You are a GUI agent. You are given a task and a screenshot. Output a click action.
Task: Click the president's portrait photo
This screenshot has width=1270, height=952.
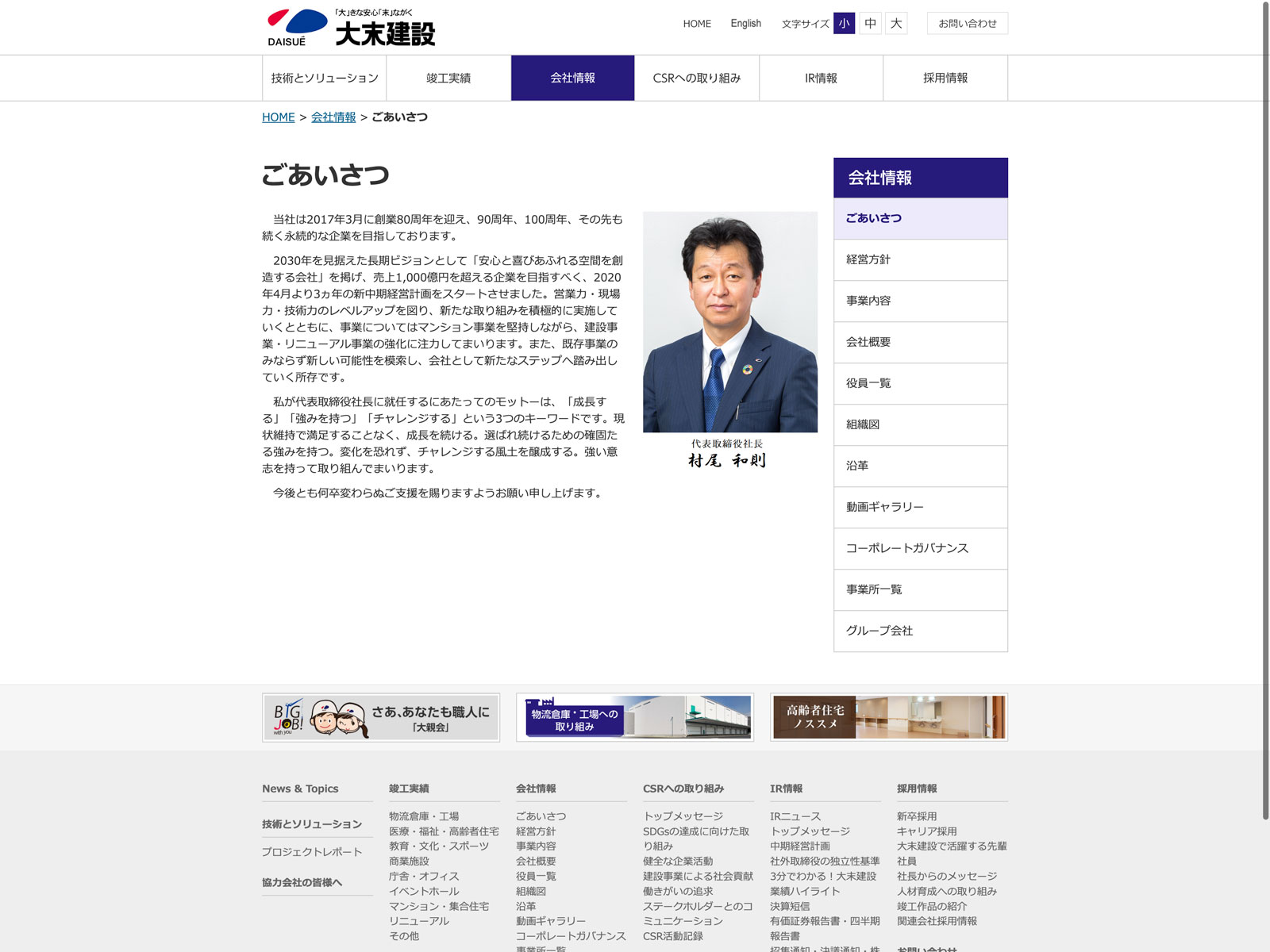coord(729,321)
